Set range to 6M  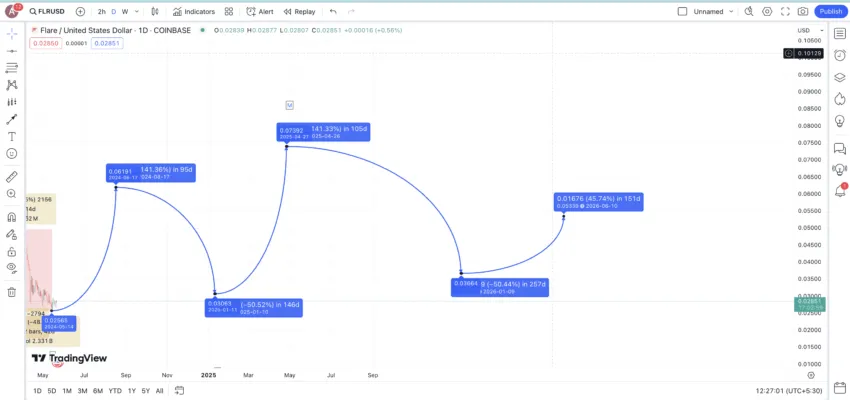pyautogui.click(x=98, y=391)
